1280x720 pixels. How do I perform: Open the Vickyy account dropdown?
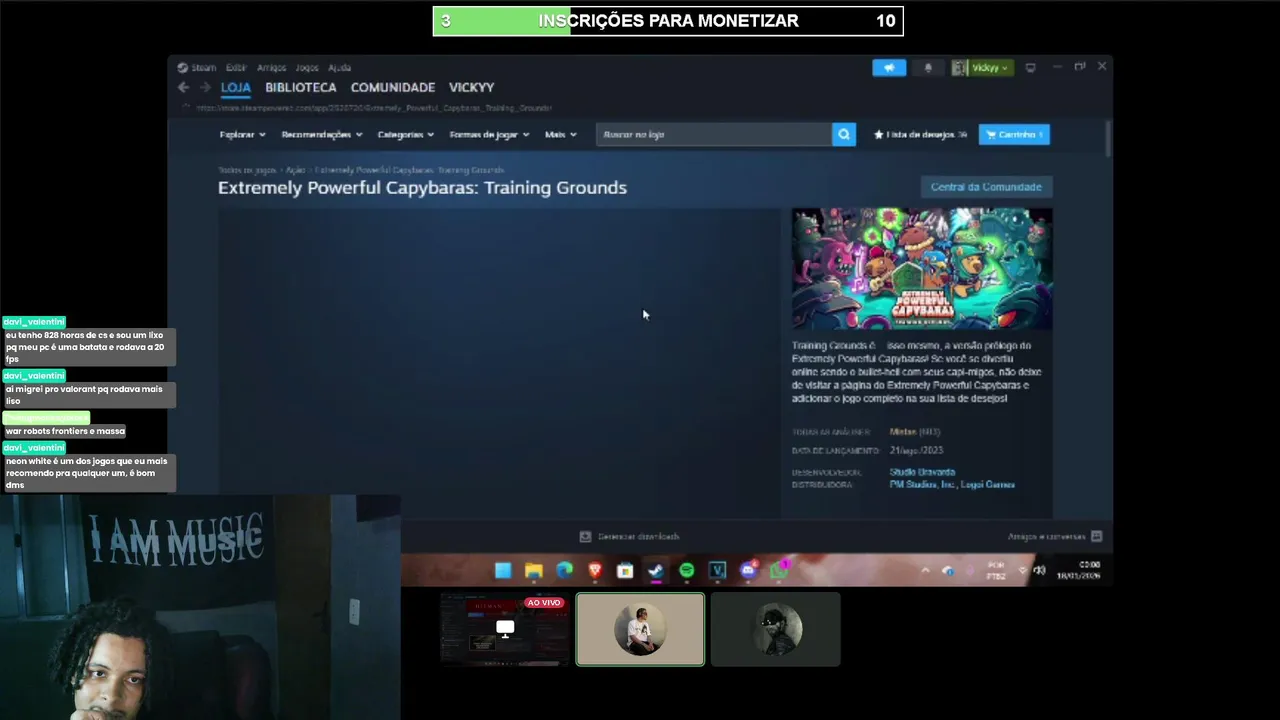[x=990, y=67]
